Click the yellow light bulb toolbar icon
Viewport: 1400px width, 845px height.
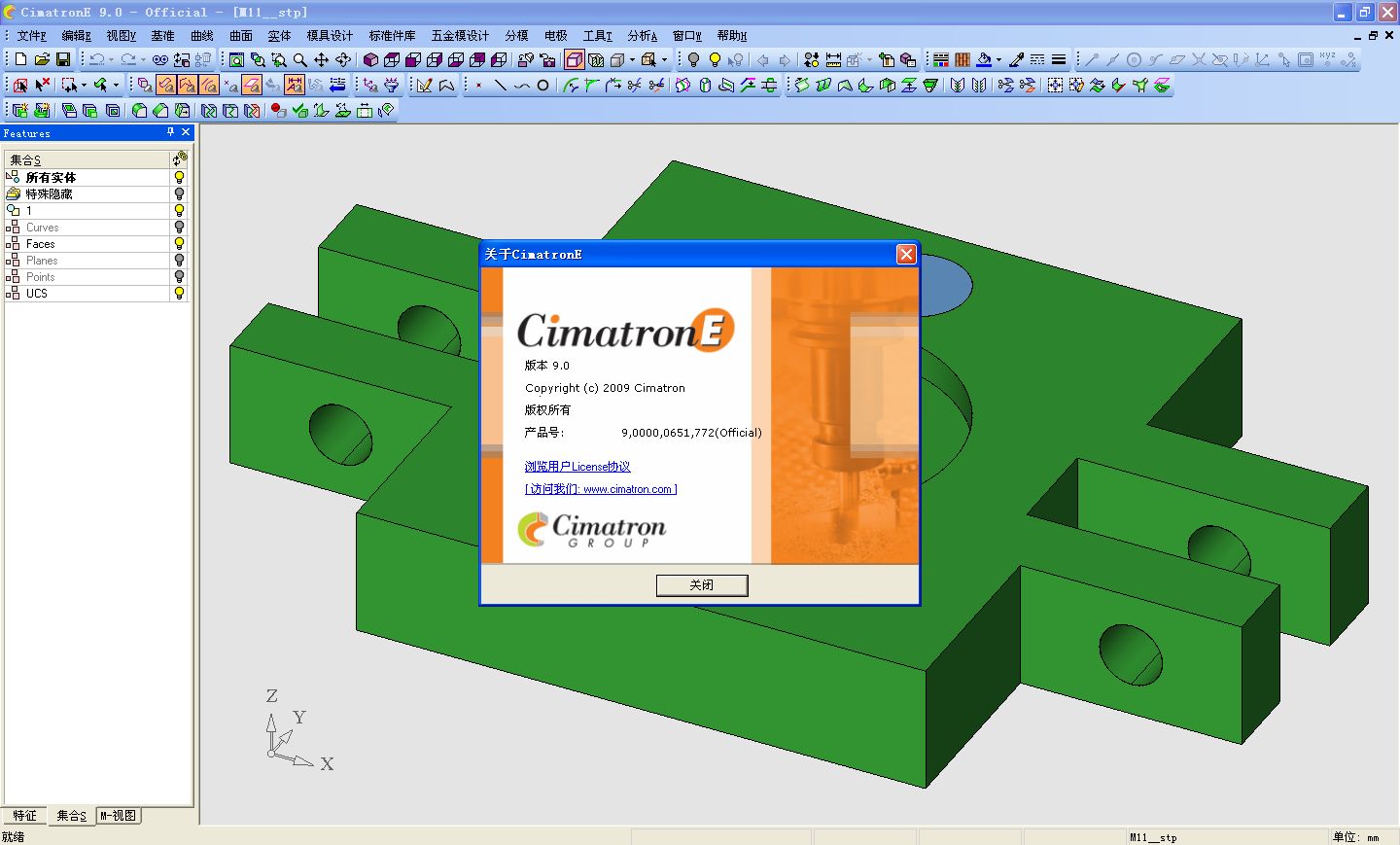[715, 59]
